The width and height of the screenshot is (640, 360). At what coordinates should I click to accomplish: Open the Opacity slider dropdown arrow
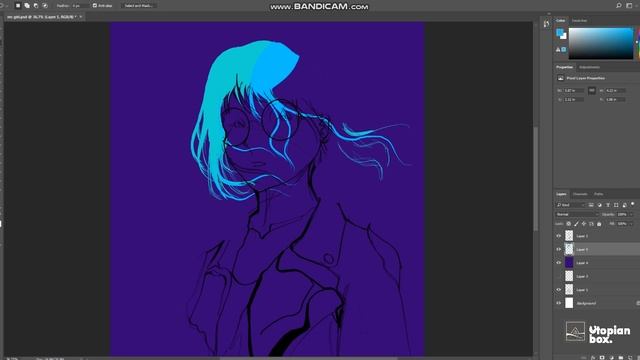point(631,214)
